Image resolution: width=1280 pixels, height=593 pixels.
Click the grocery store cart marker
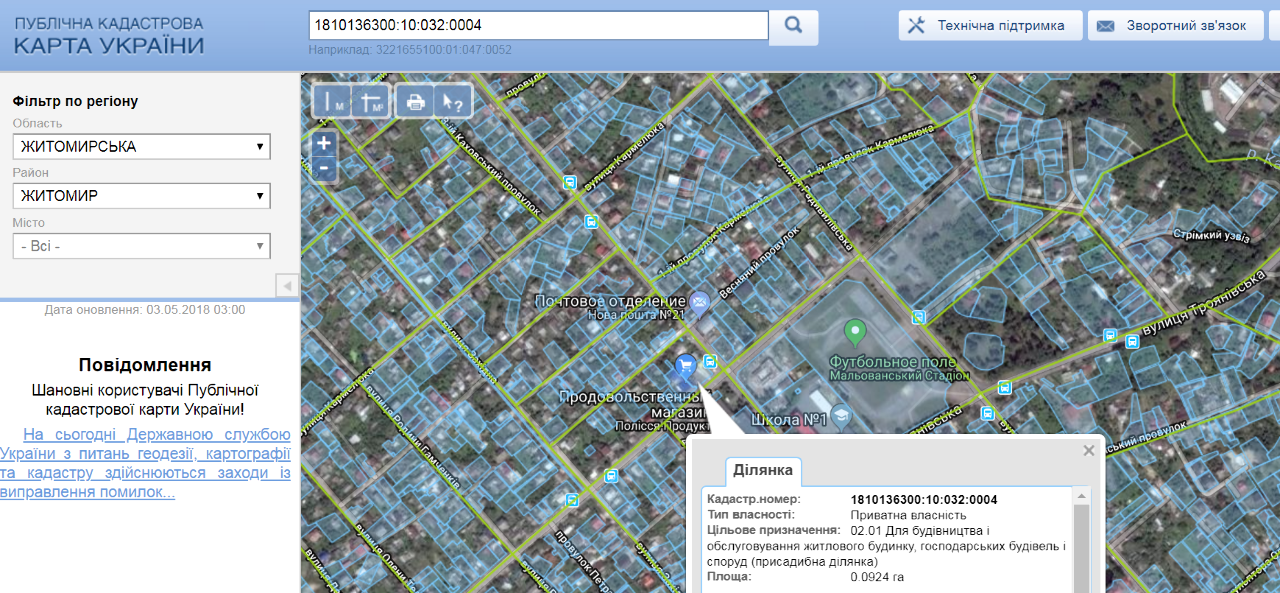point(685,366)
